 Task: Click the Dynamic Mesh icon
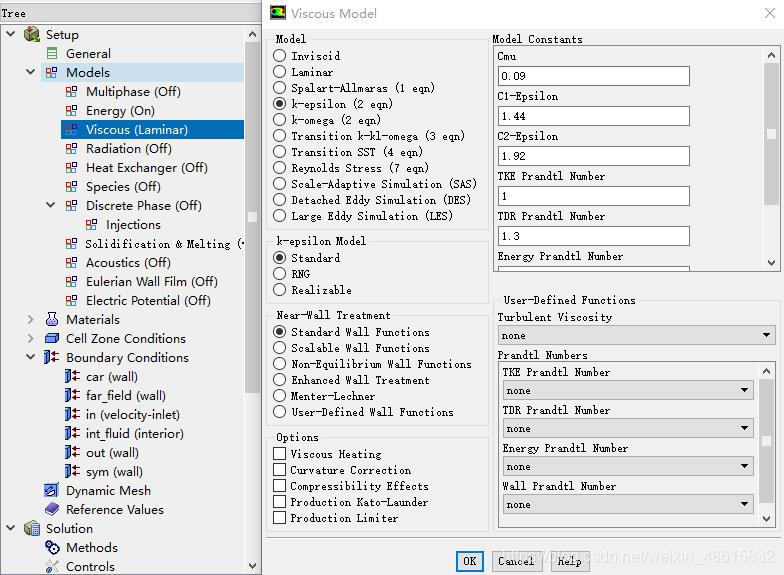pyautogui.click(x=52, y=490)
